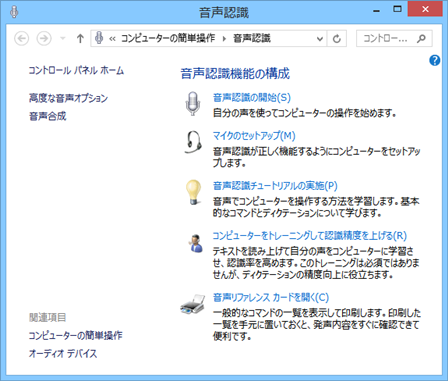Click the printer icon for reference card

(x=193, y=304)
